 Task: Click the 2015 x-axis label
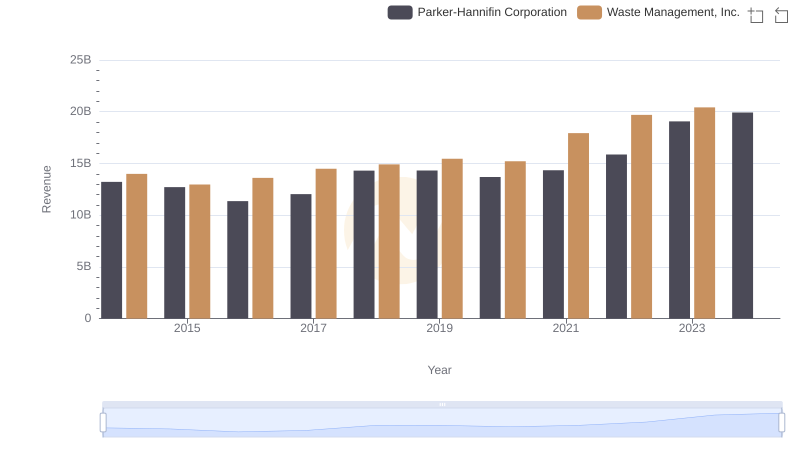coord(187,328)
